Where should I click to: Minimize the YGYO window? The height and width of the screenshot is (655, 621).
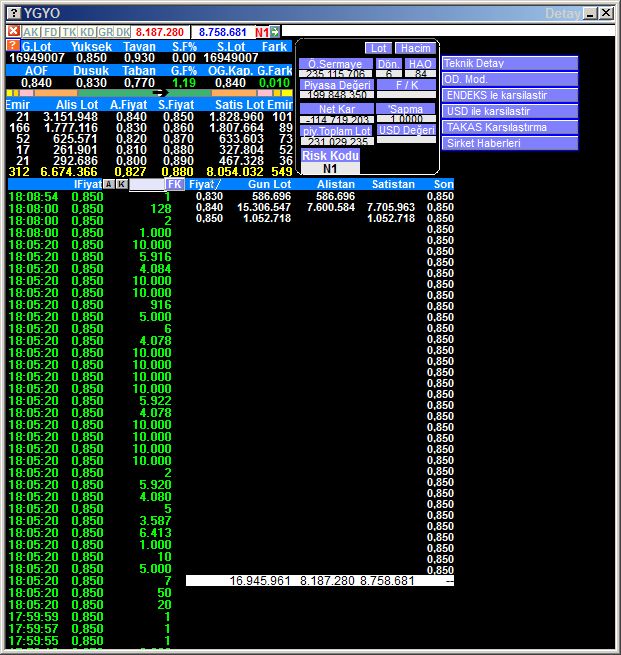(x=590, y=13)
